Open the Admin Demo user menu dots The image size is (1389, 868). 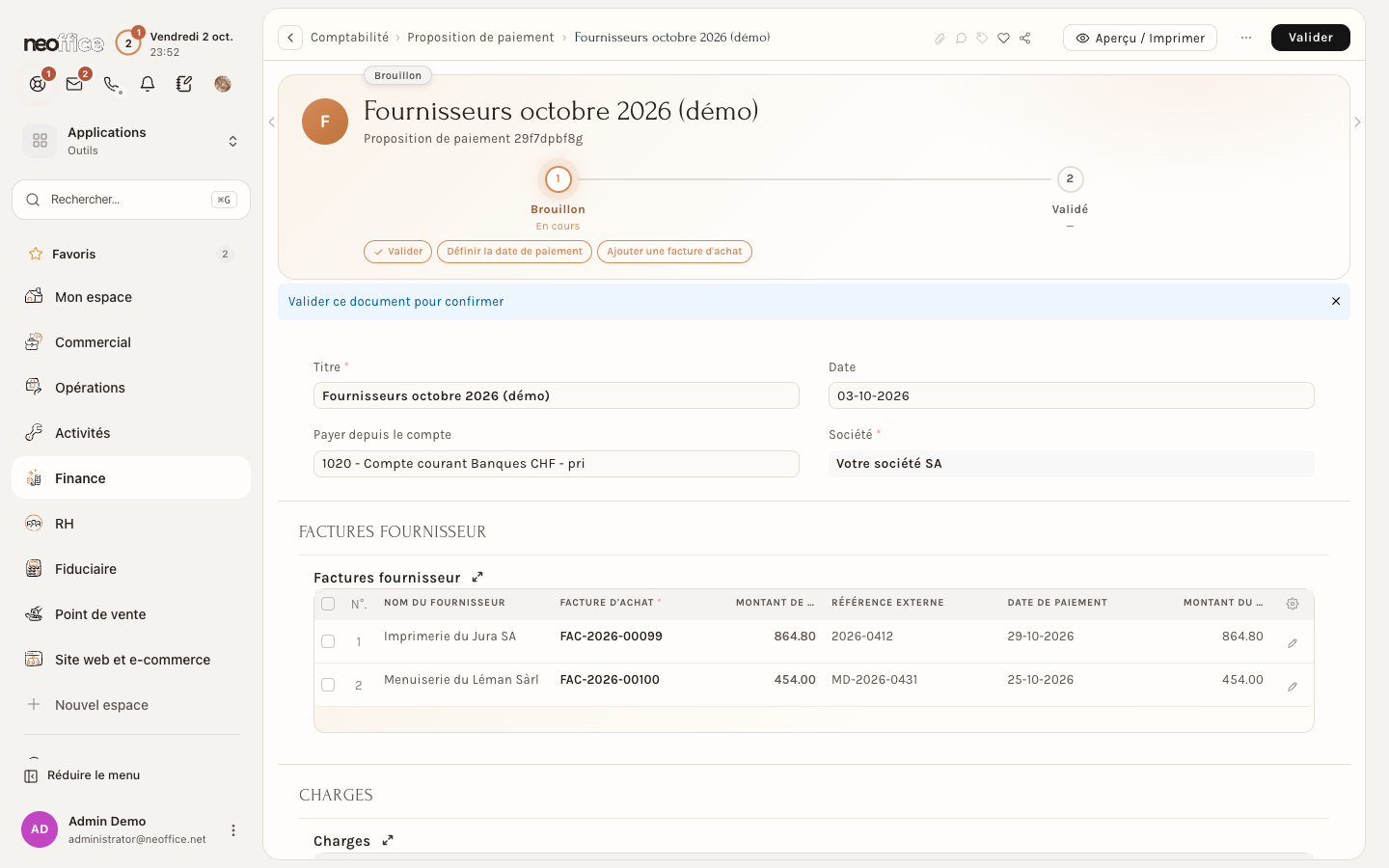pyautogui.click(x=232, y=830)
